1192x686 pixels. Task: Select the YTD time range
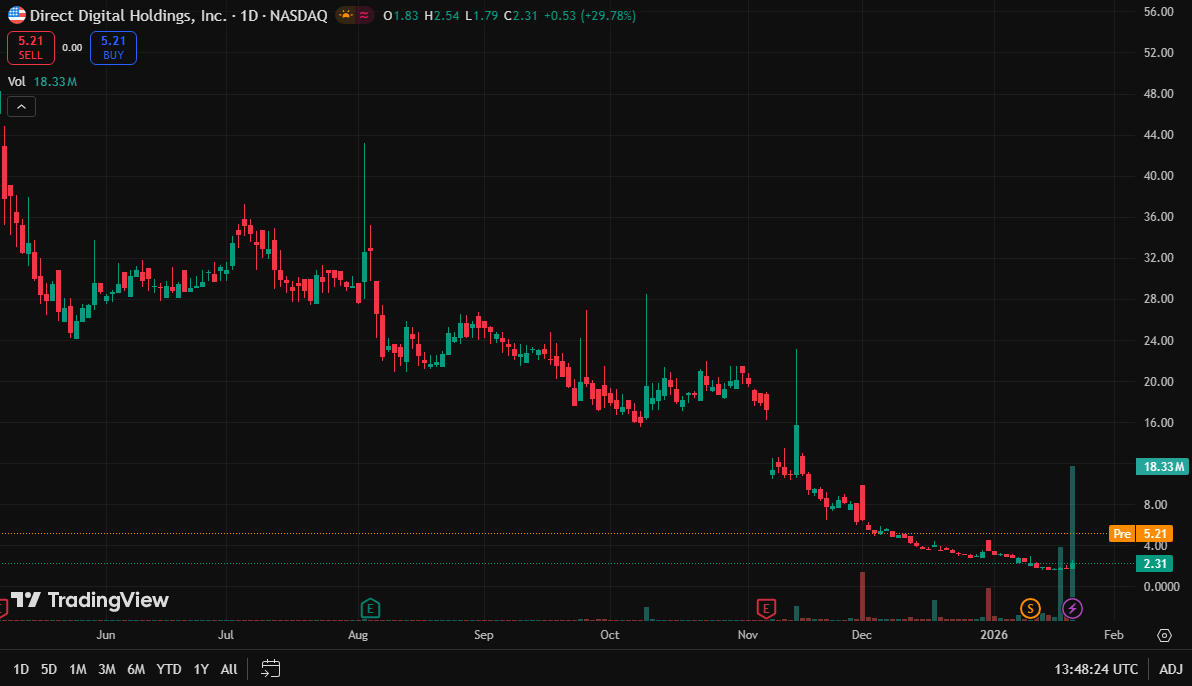(169, 669)
